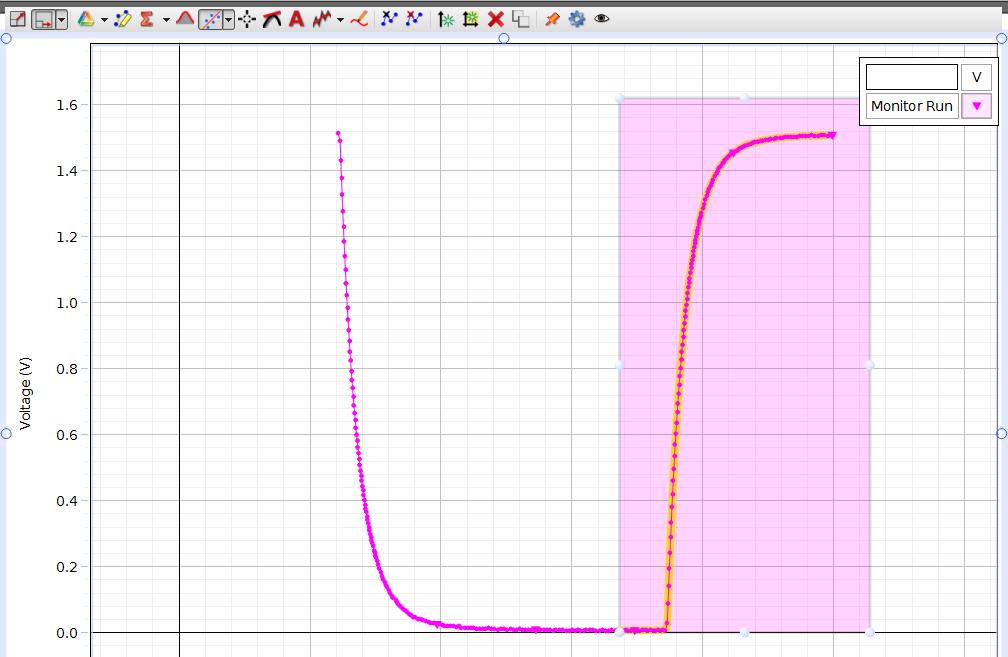Screen dimensions: 1008x657
Task: Click the graph frame left-middle resize handle
Action: 6,434
